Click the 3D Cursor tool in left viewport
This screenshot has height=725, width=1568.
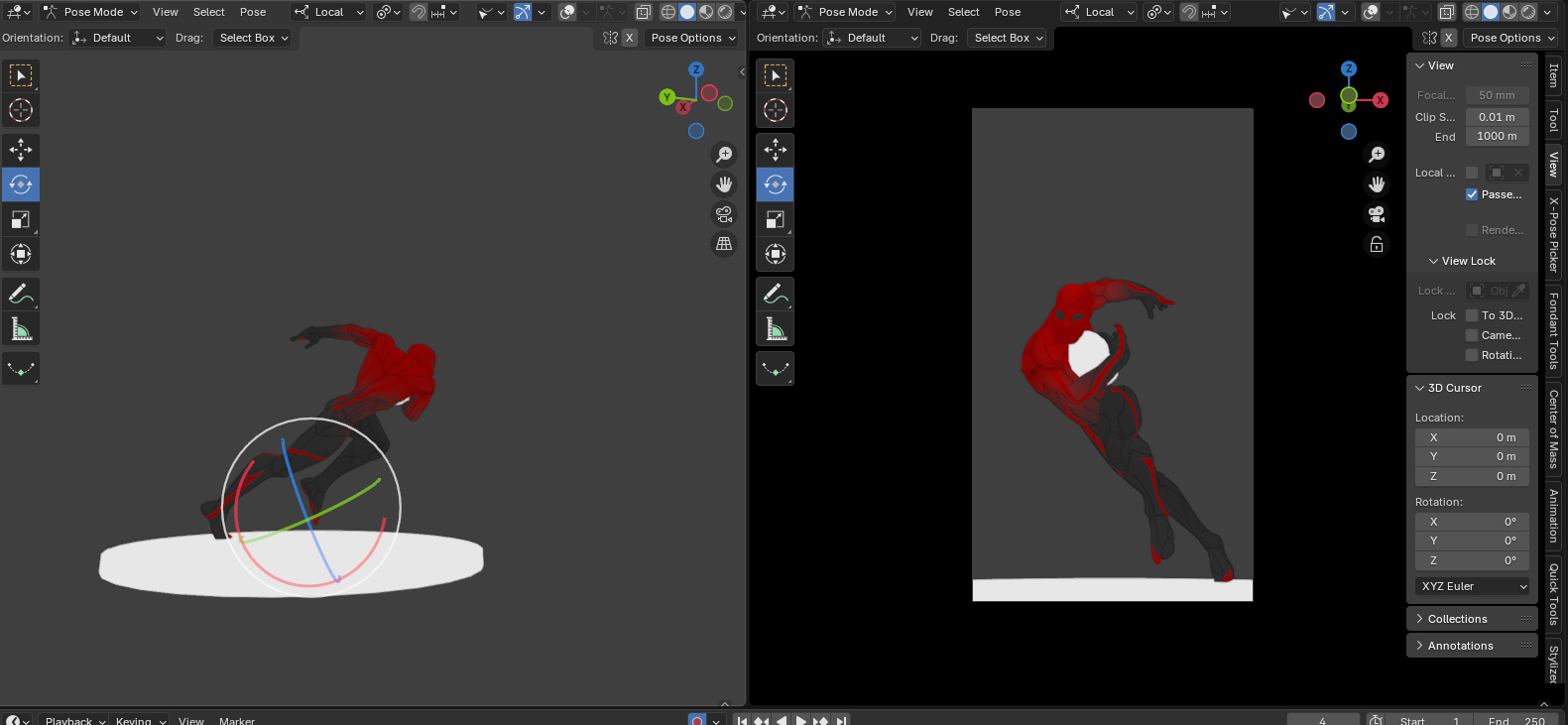click(x=21, y=110)
